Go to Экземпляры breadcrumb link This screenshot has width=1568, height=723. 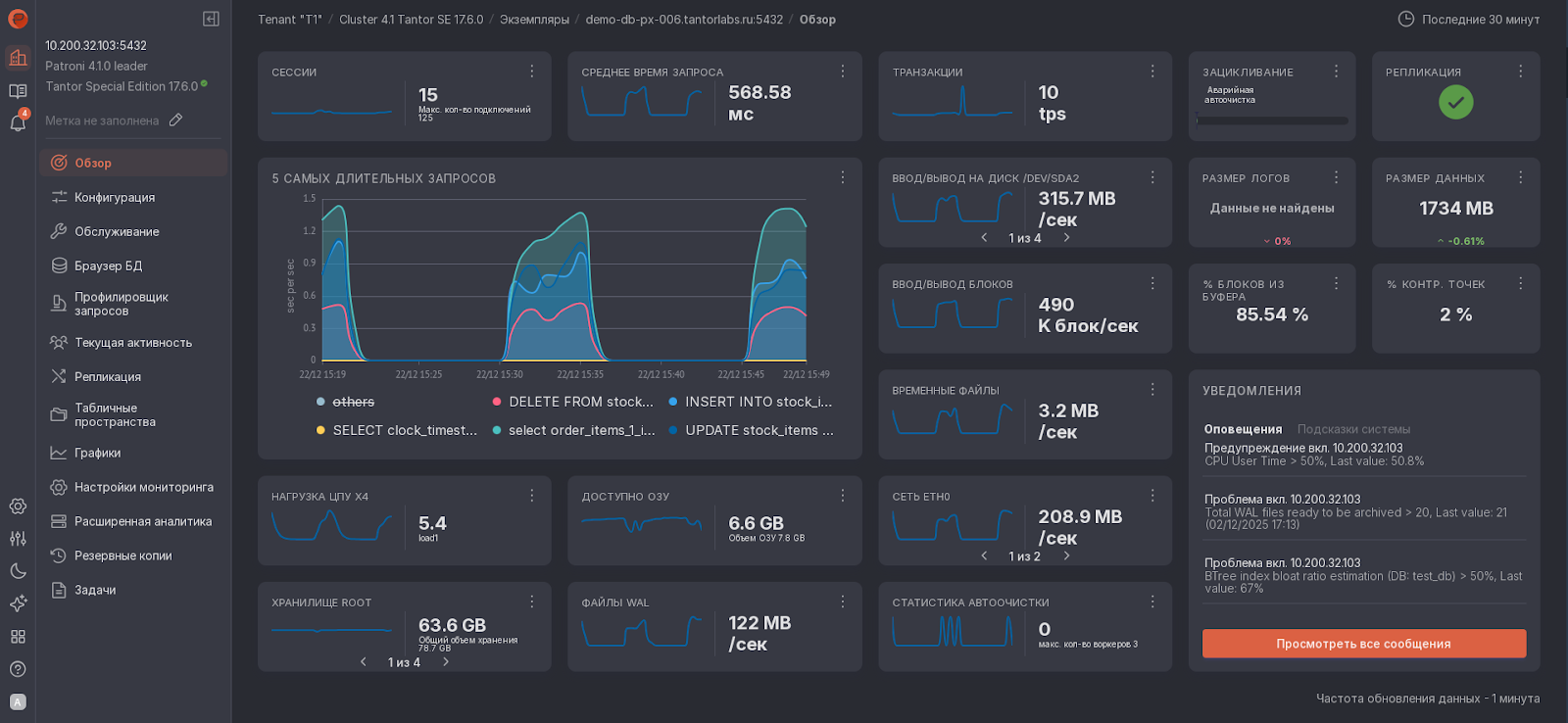pos(534,20)
